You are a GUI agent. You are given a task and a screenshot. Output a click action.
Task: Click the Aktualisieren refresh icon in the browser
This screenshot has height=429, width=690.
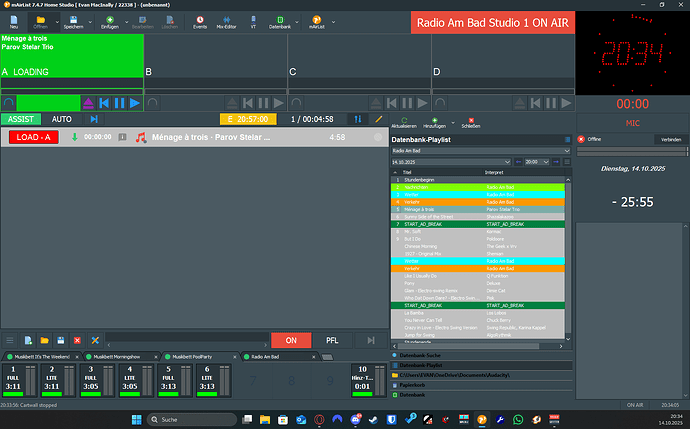coord(404,120)
